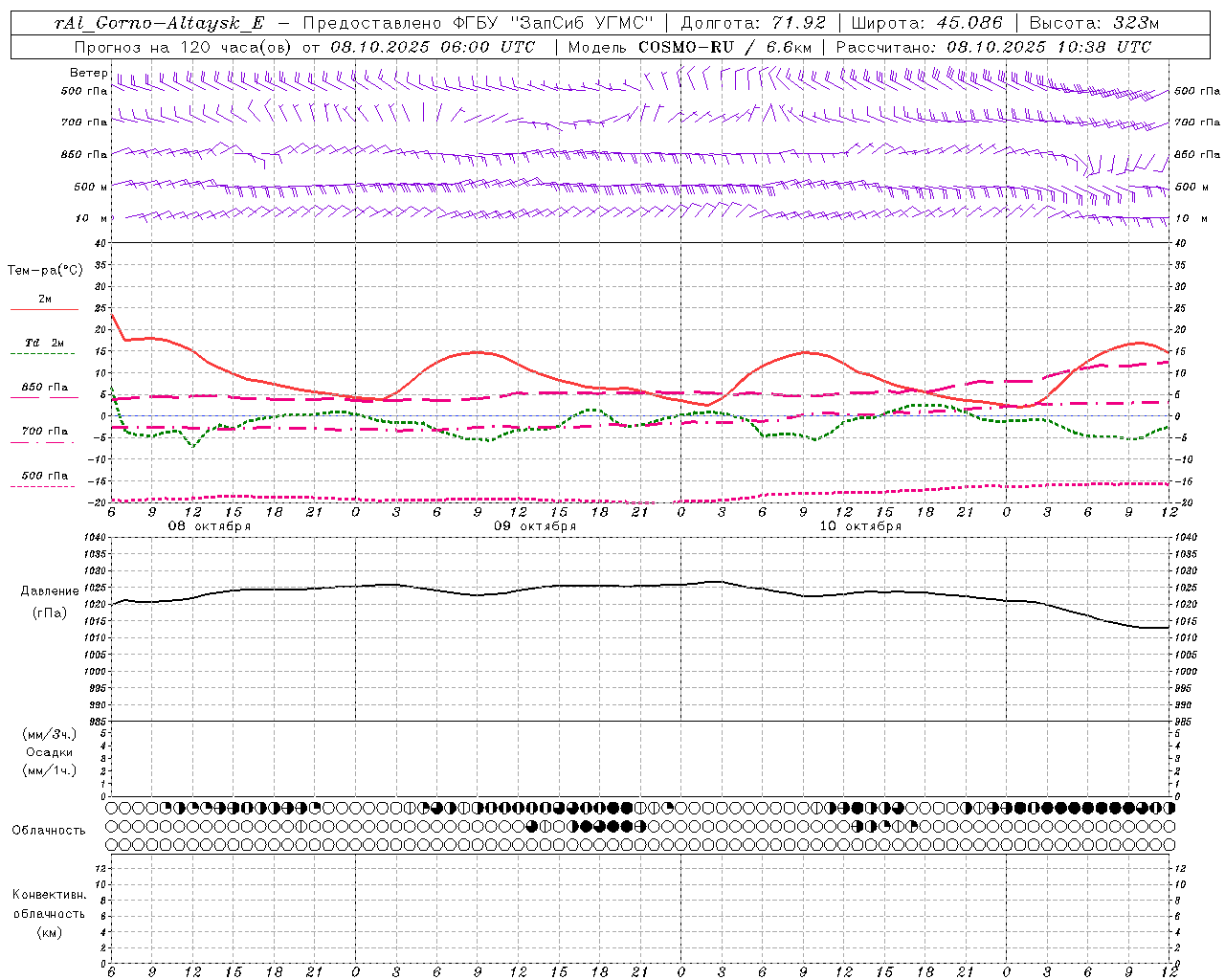Select the longitude value Долгота: 71.92
The height and width of the screenshot is (980, 1225).
pos(754,23)
